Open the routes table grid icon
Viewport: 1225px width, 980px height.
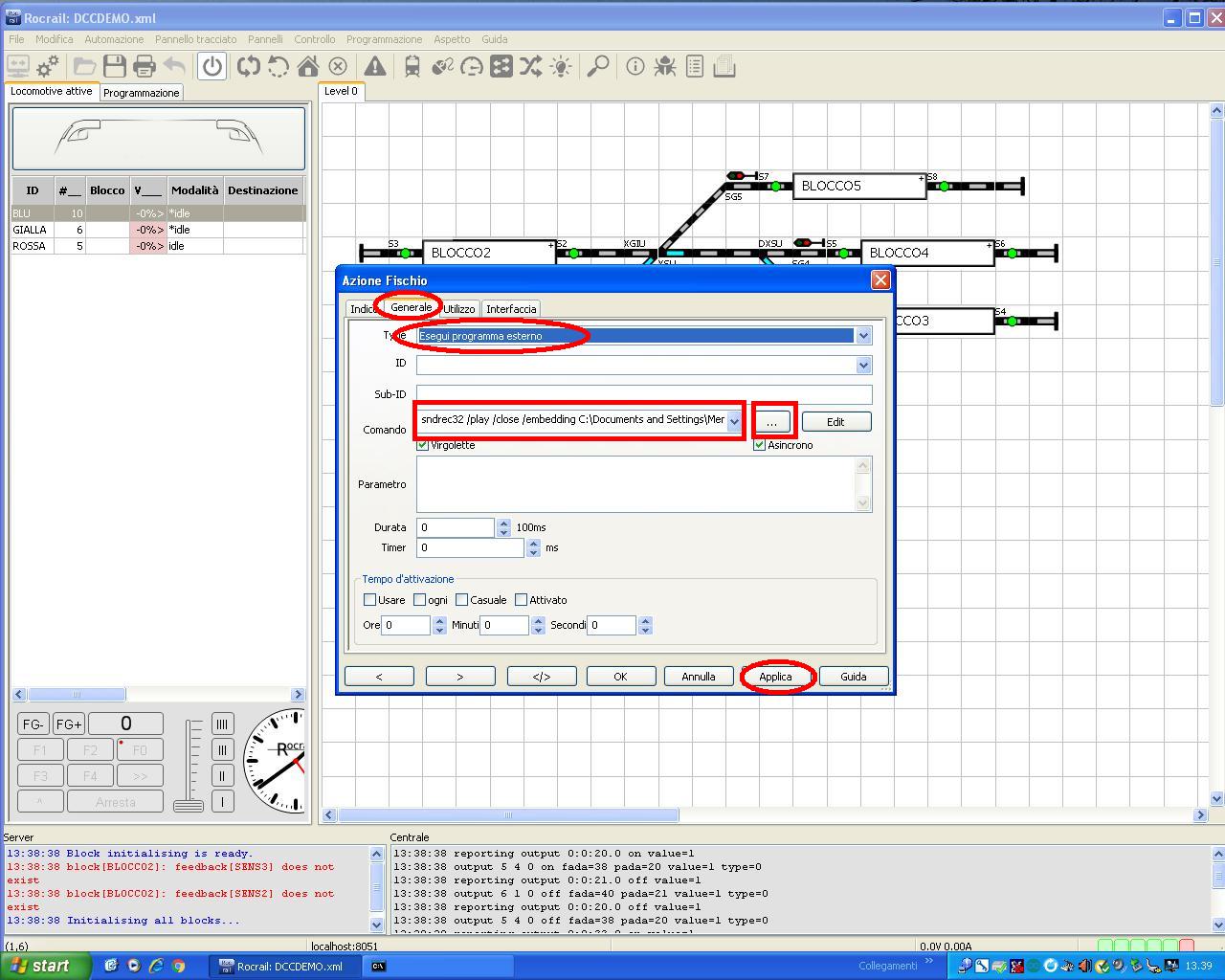coord(501,66)
